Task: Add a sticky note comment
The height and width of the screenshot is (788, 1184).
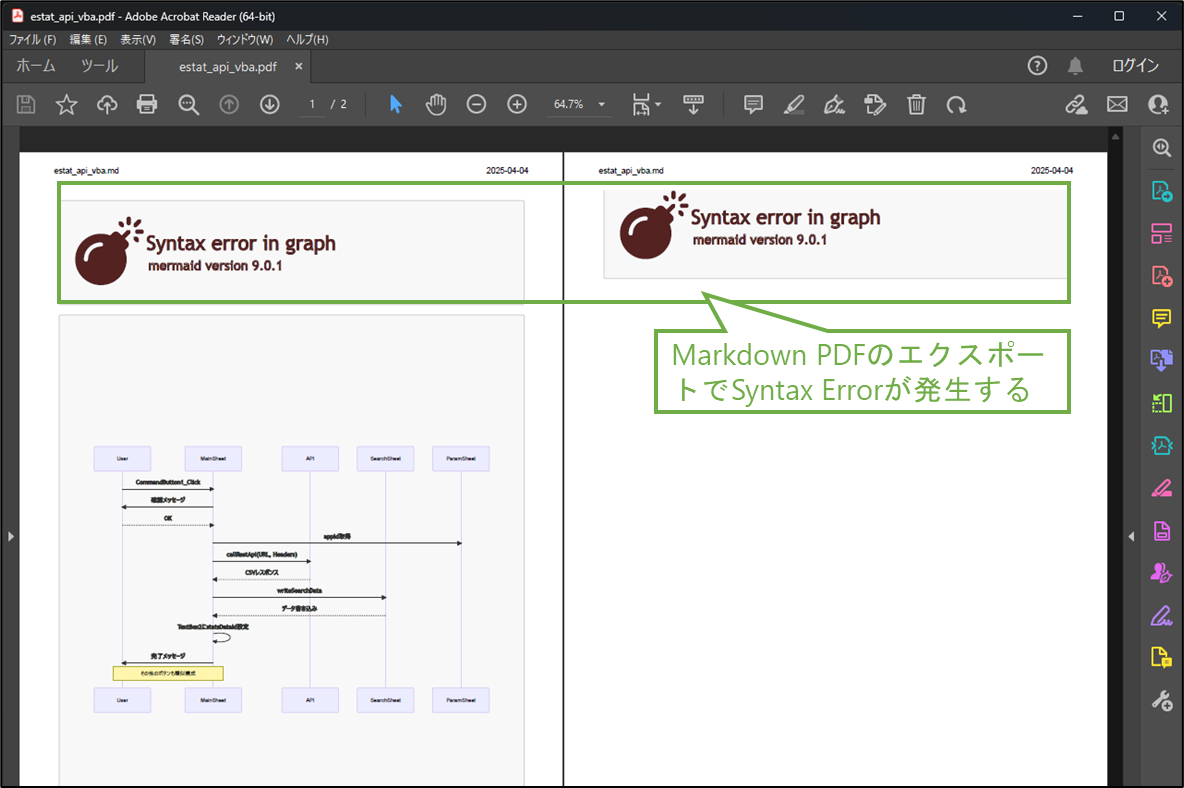Action: (753, 104)
